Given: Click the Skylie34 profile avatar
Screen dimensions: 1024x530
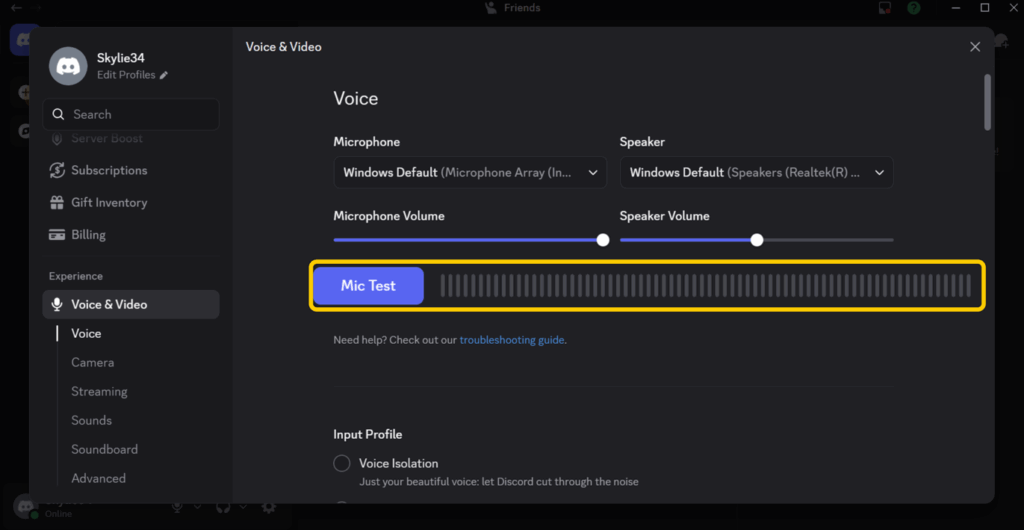Looking at the screenshot, I should click(69, 66).
